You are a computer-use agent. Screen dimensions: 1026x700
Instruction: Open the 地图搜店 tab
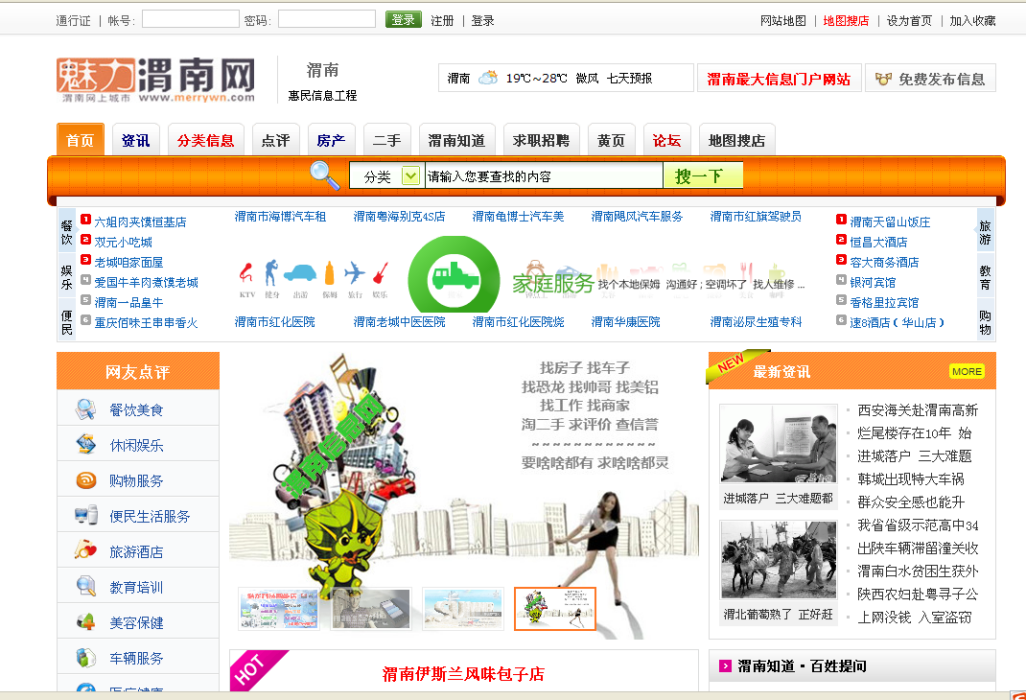tap(737, 139)
